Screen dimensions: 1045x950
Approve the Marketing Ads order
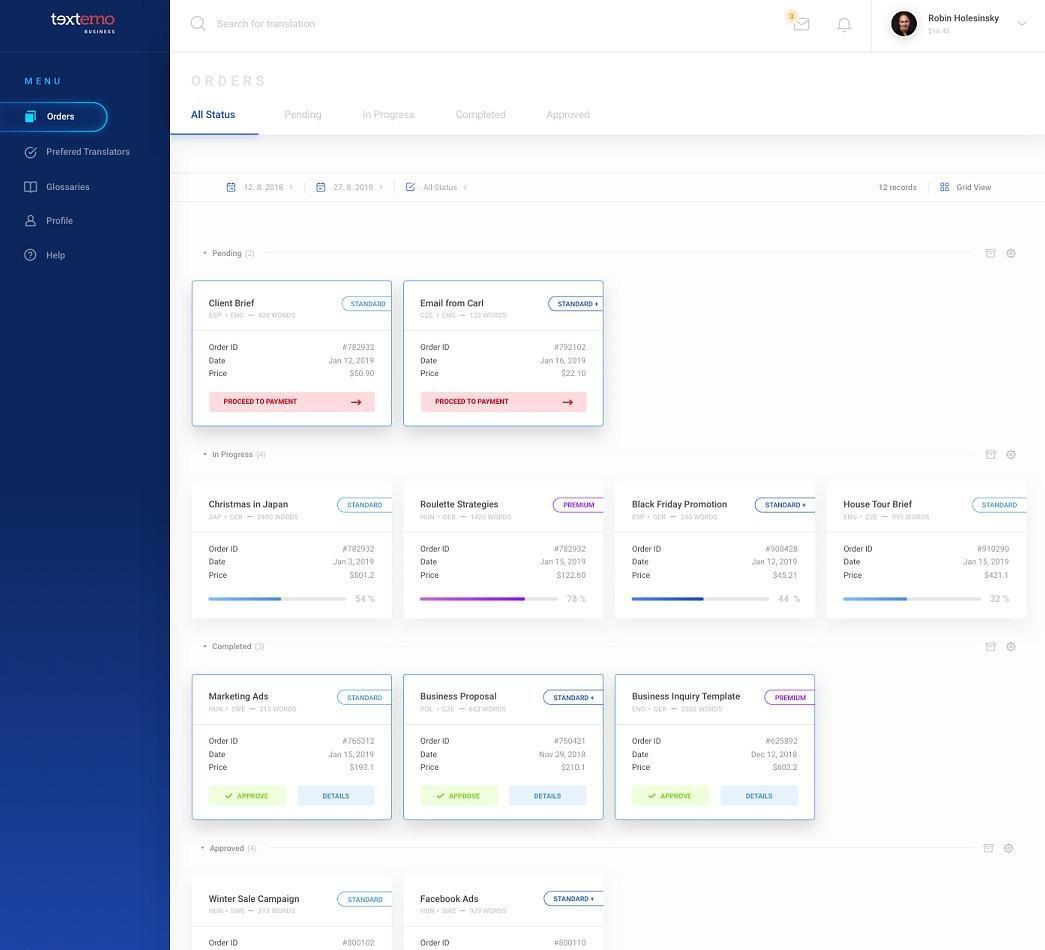[x=247, y=796]
